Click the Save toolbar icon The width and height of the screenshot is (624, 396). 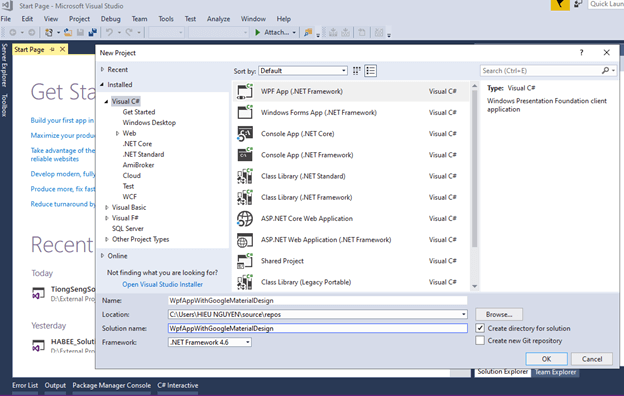80,33
